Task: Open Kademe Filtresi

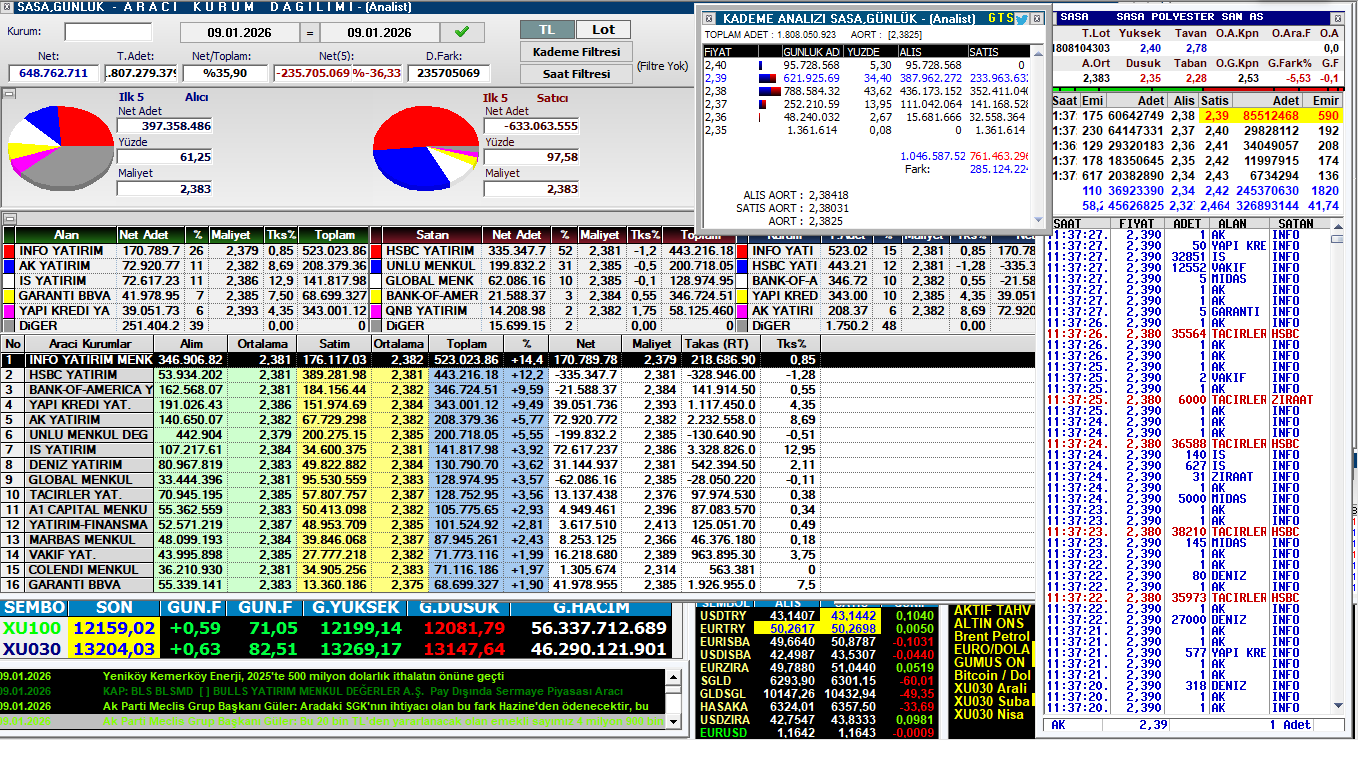Action: click(x=575, y=52)
